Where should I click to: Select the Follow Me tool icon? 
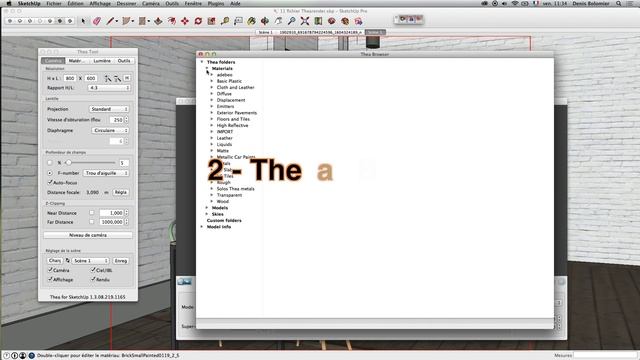171,21
